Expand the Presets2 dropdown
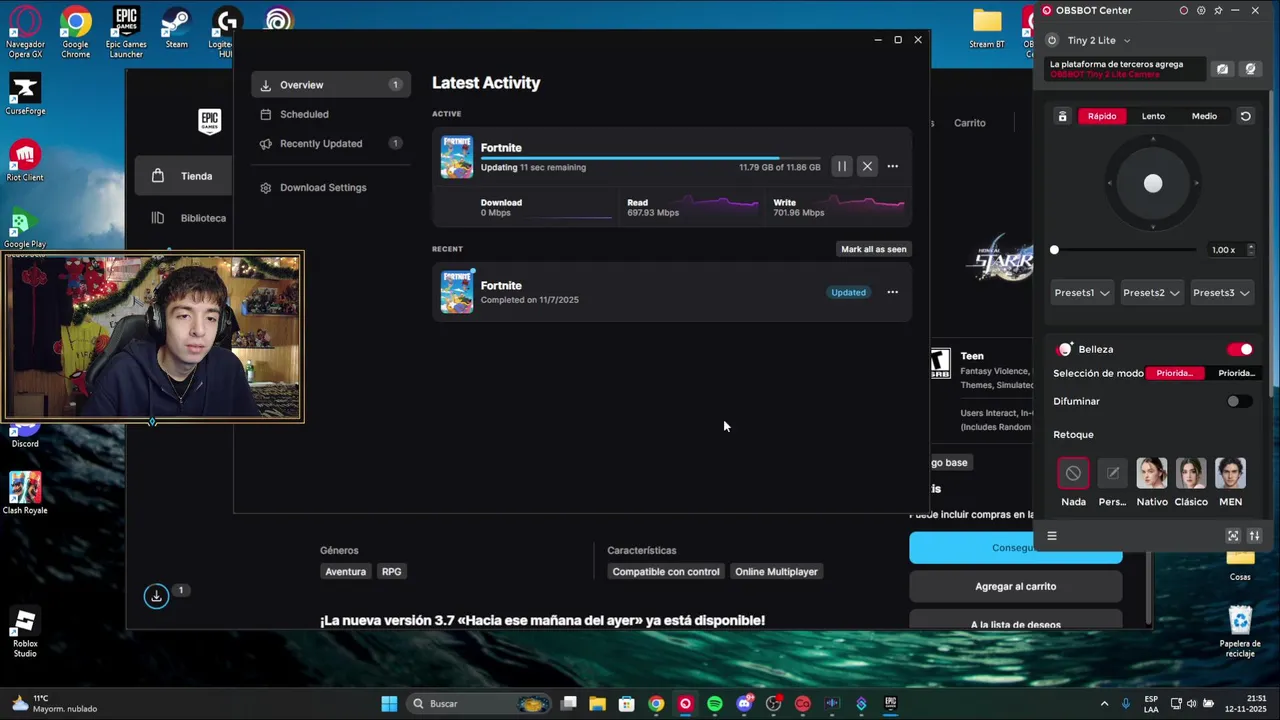Viewport: 1280px width, 720px height. click(1151, 293)
